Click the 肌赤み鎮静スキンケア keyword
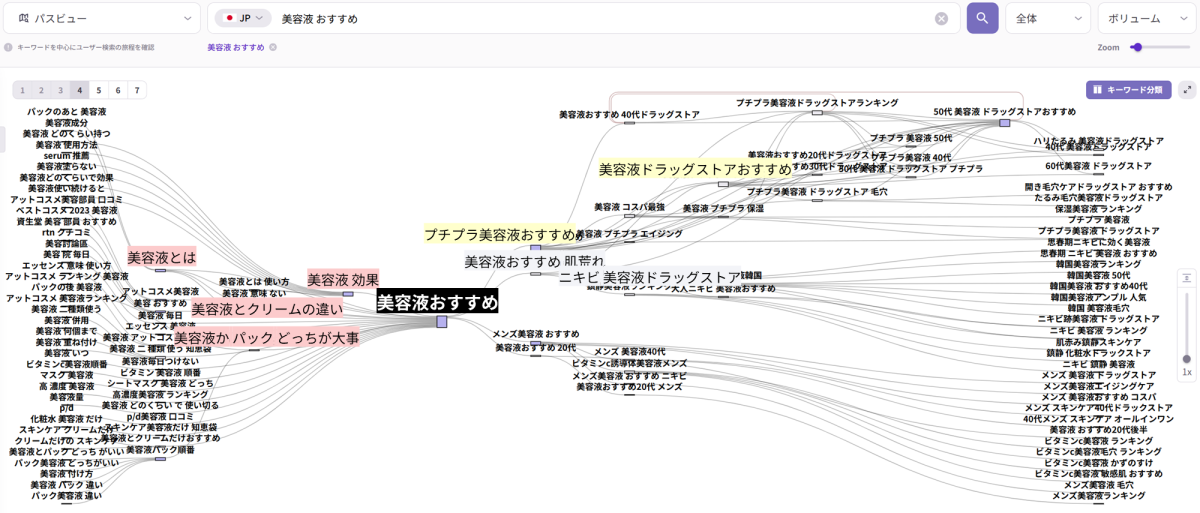The width and height of the screenshot is (1200, 513). 1098,341
